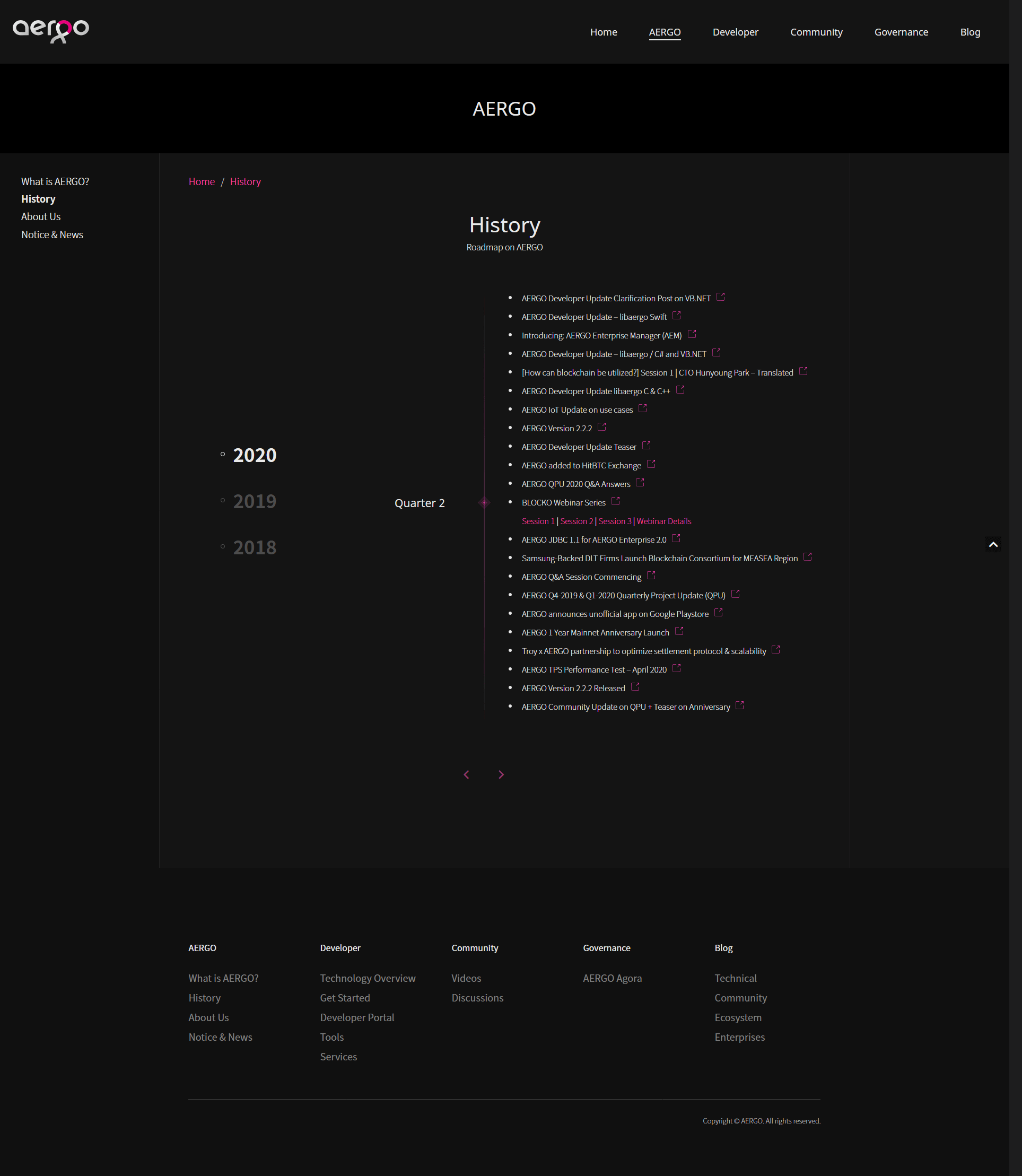
Task: Go to next quarter with right chevron
Action: tap(501, 774)
